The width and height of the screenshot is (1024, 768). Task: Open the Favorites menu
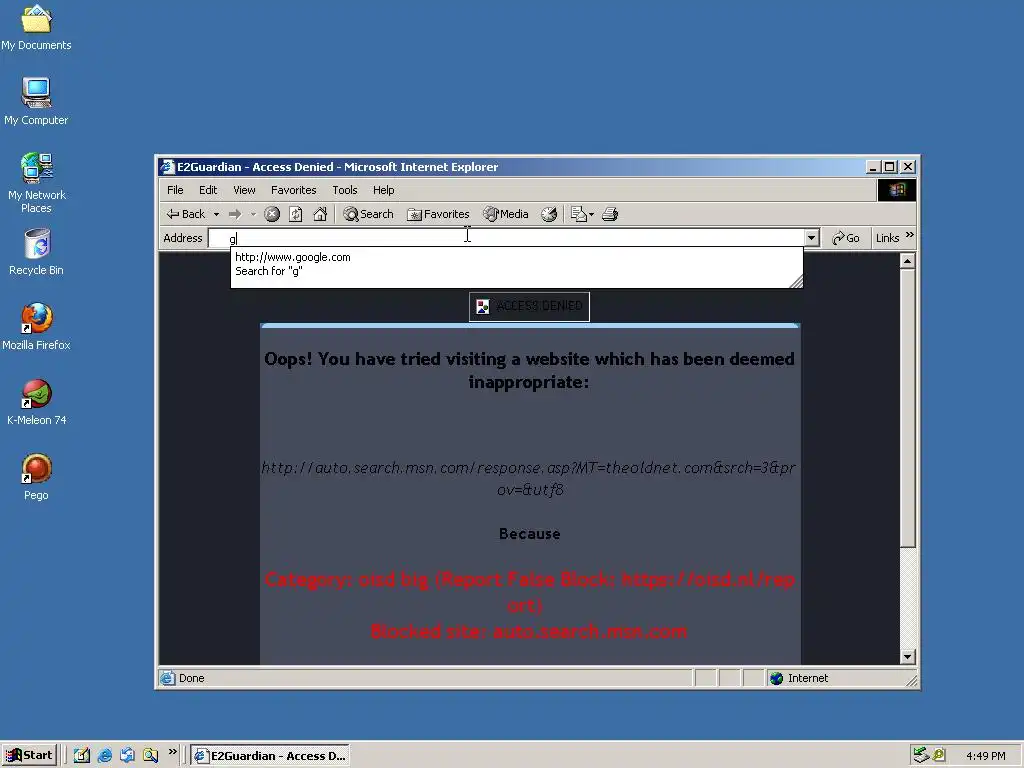(x=294, y=190)
